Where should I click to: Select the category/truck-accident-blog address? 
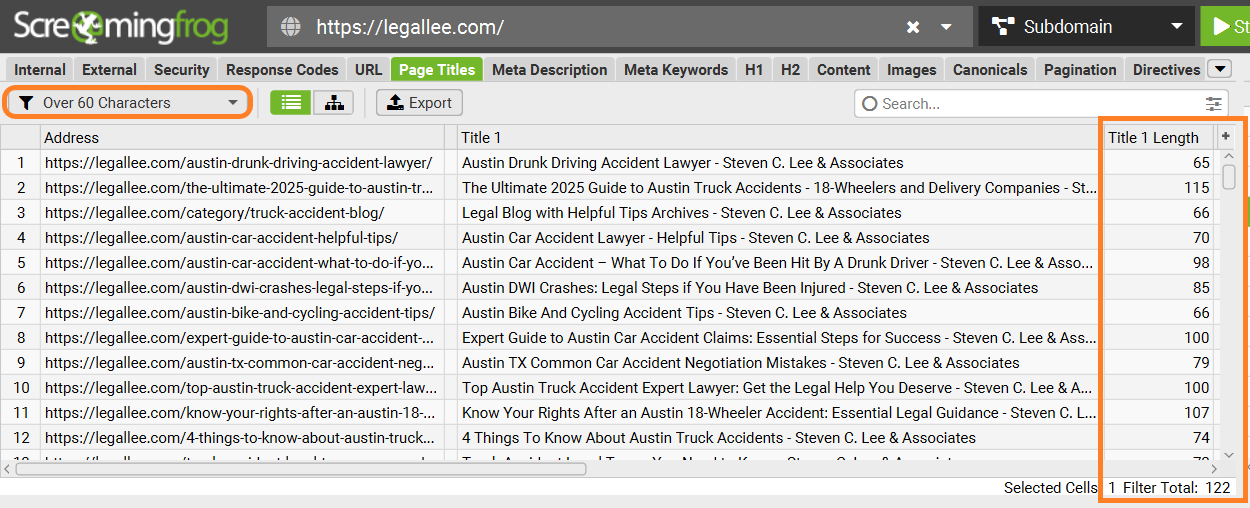pos(214,212)
